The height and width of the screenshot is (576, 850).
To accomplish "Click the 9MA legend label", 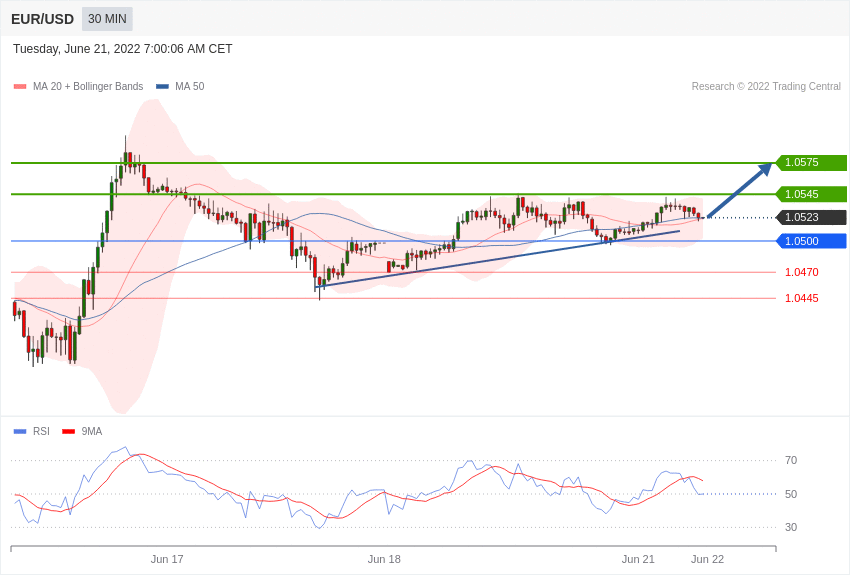I will pos(92,431).
